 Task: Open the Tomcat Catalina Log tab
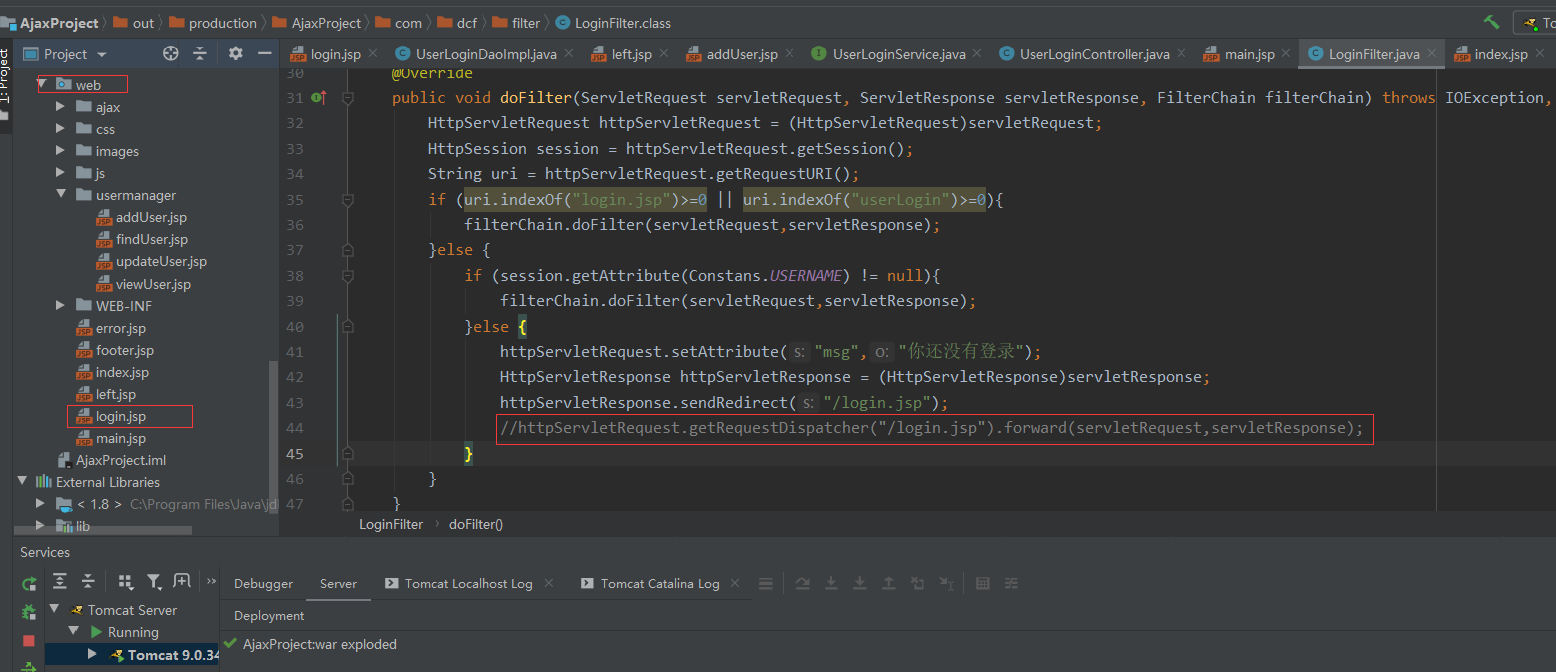coord(660,583)
